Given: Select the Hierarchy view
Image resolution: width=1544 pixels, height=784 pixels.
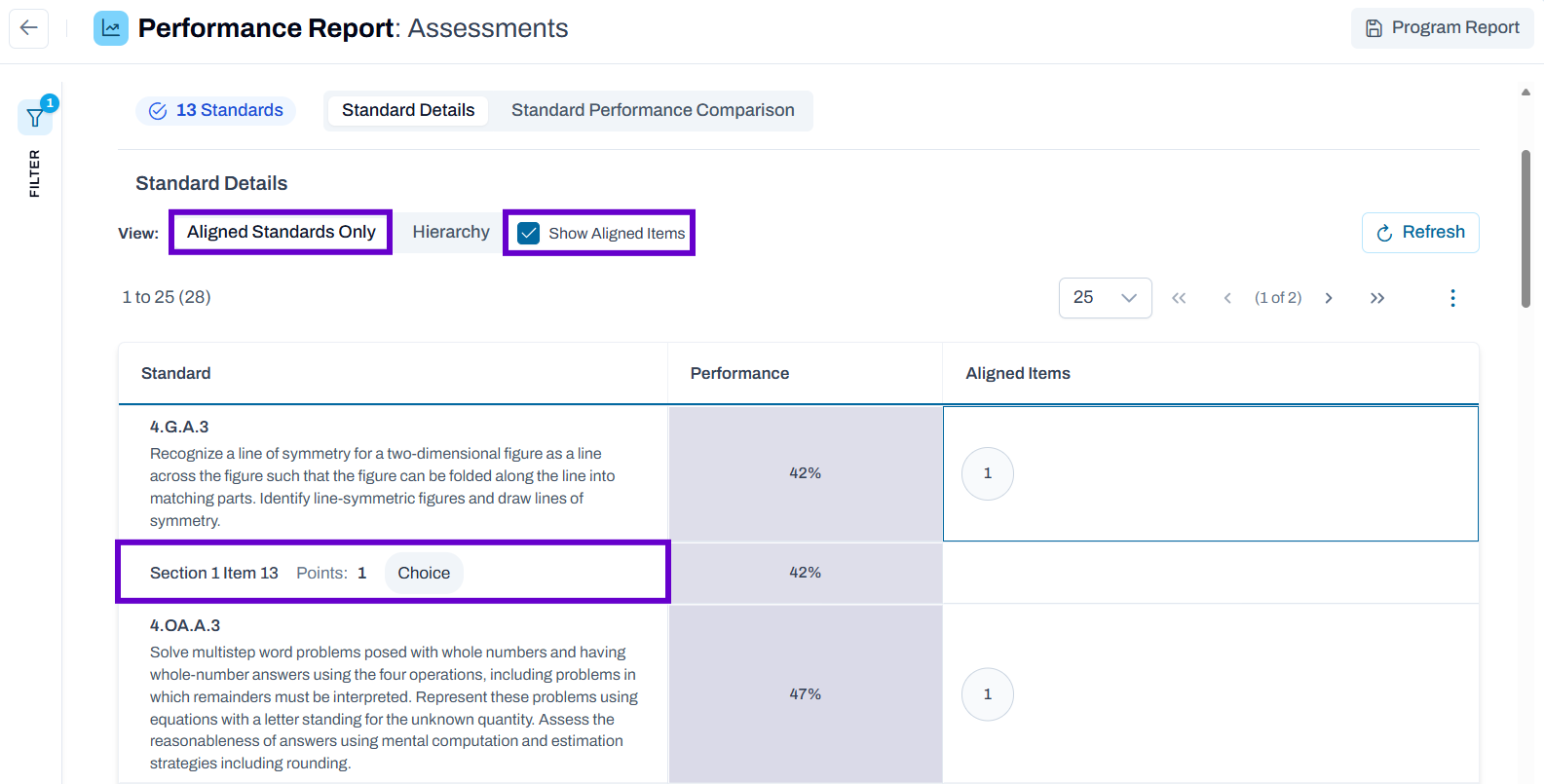Looking at the screenshot, I should (450, 232).
